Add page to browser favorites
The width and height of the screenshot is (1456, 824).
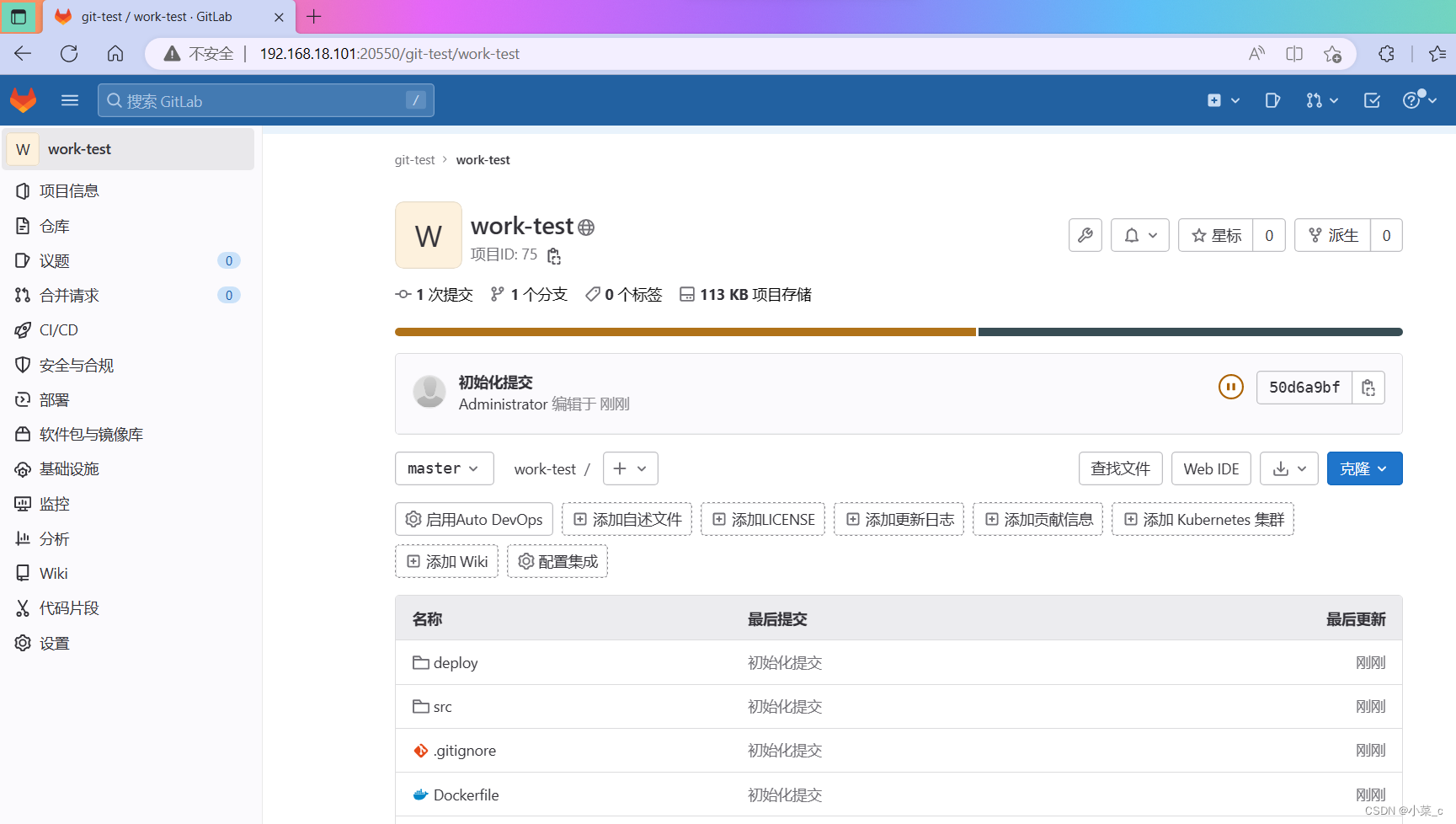[x=1332, y=54]
